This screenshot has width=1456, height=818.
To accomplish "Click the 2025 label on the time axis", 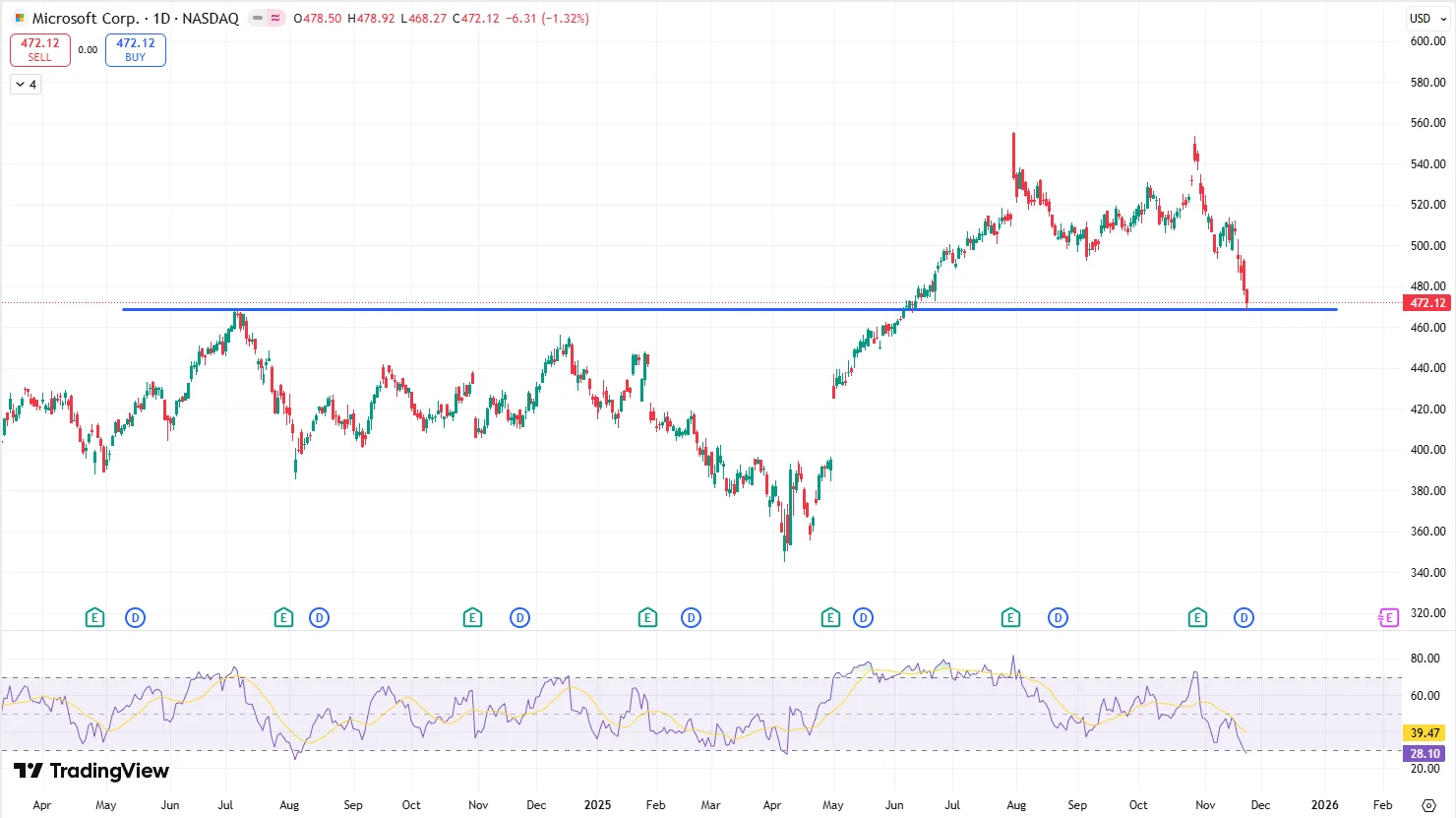I will click(597, 805).
